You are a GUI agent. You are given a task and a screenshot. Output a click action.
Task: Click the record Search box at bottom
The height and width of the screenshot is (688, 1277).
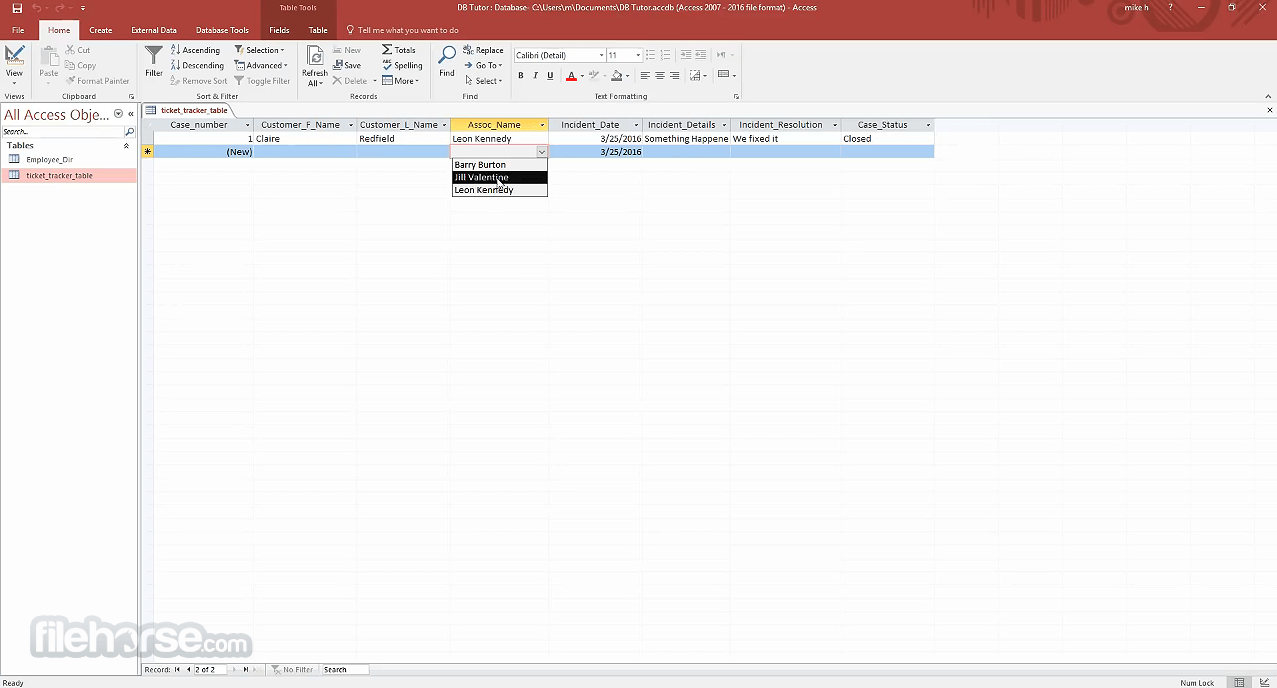point(345,670)
